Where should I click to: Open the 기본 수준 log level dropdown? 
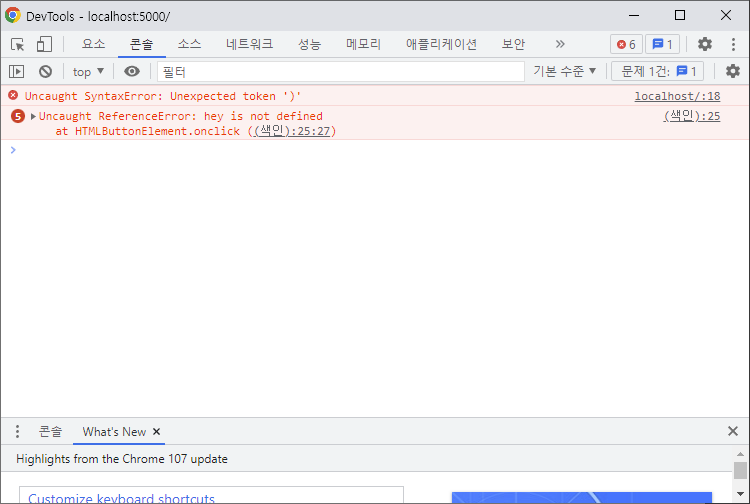pos(564,72)
